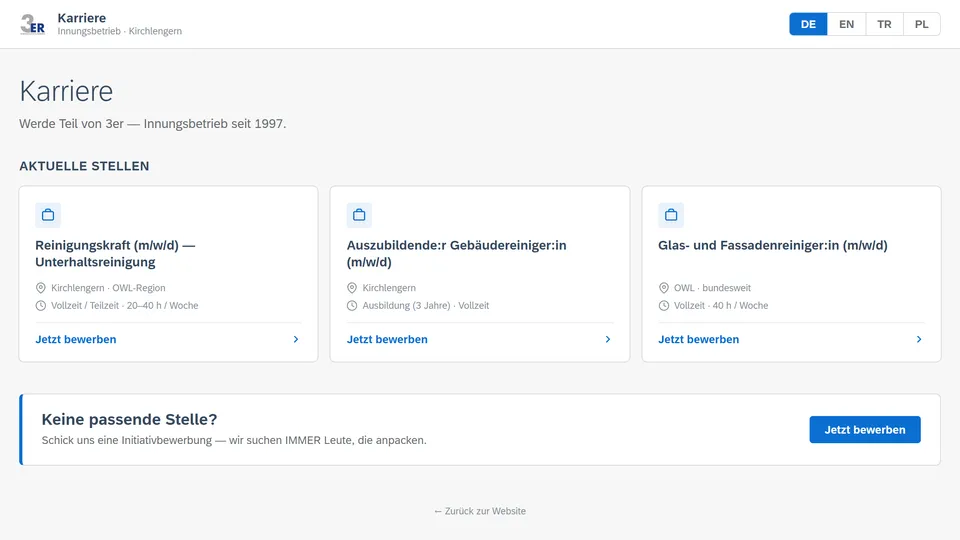The image size is (960, 540).
Task: Click the 3ER company logo
Action: (32, 24)
